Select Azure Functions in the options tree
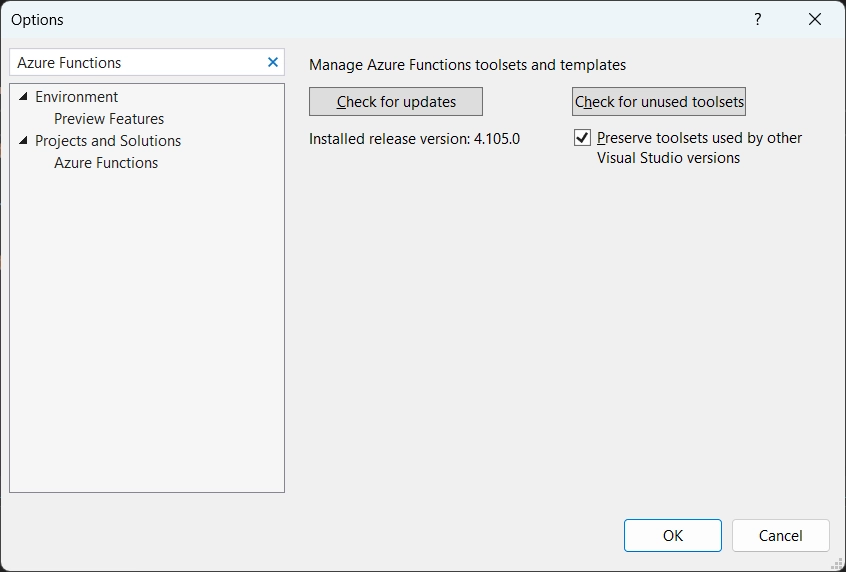 point(106,163)
